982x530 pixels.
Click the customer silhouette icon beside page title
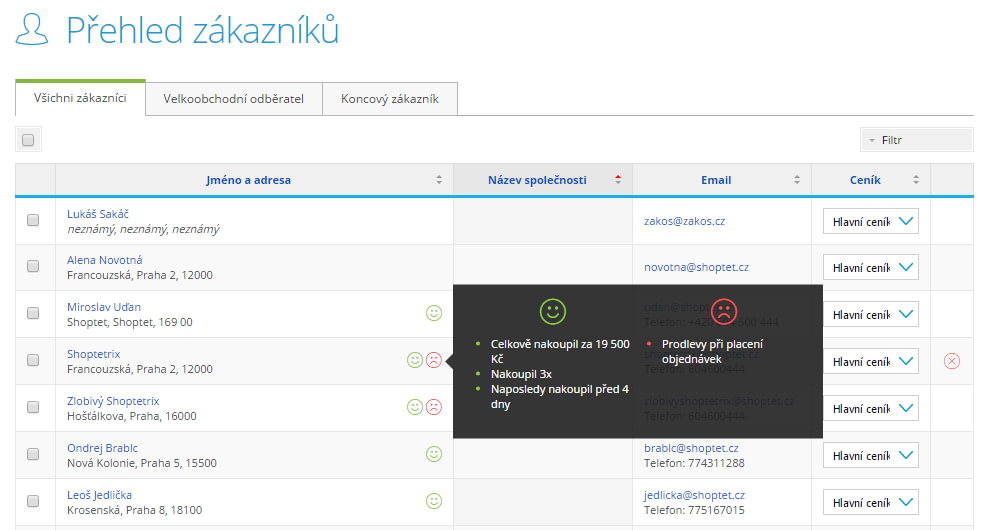click(x=32, y=29)
